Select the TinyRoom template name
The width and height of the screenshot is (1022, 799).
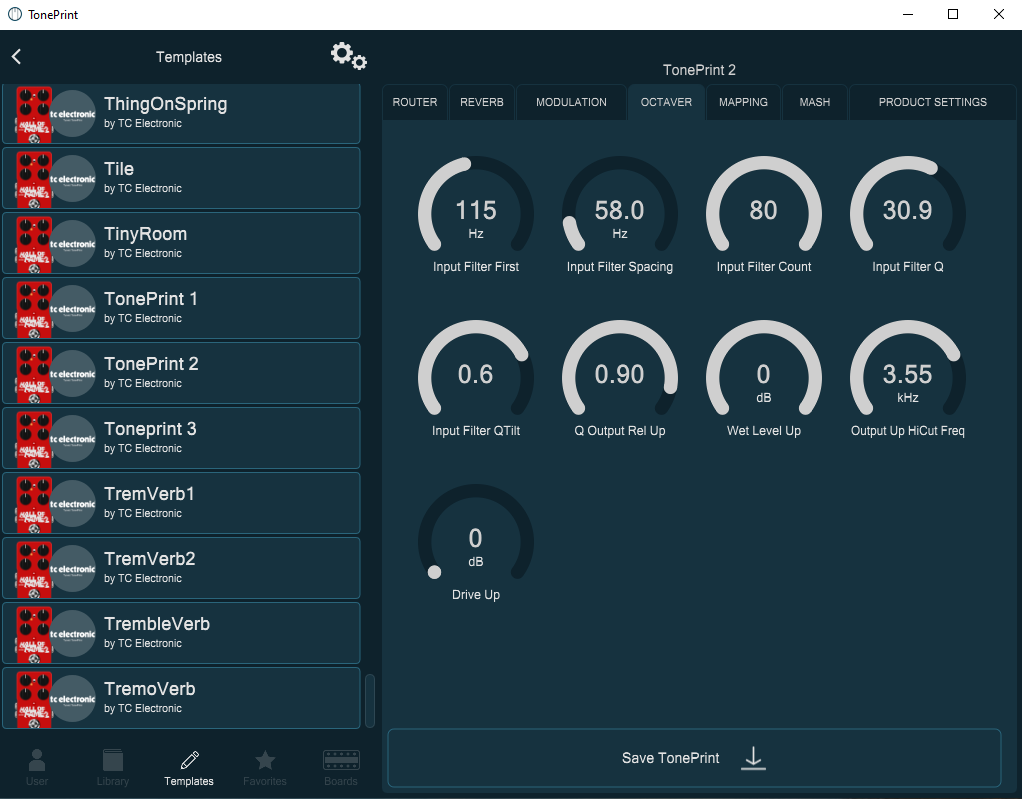pyautogui.click(x=145, y=234)
